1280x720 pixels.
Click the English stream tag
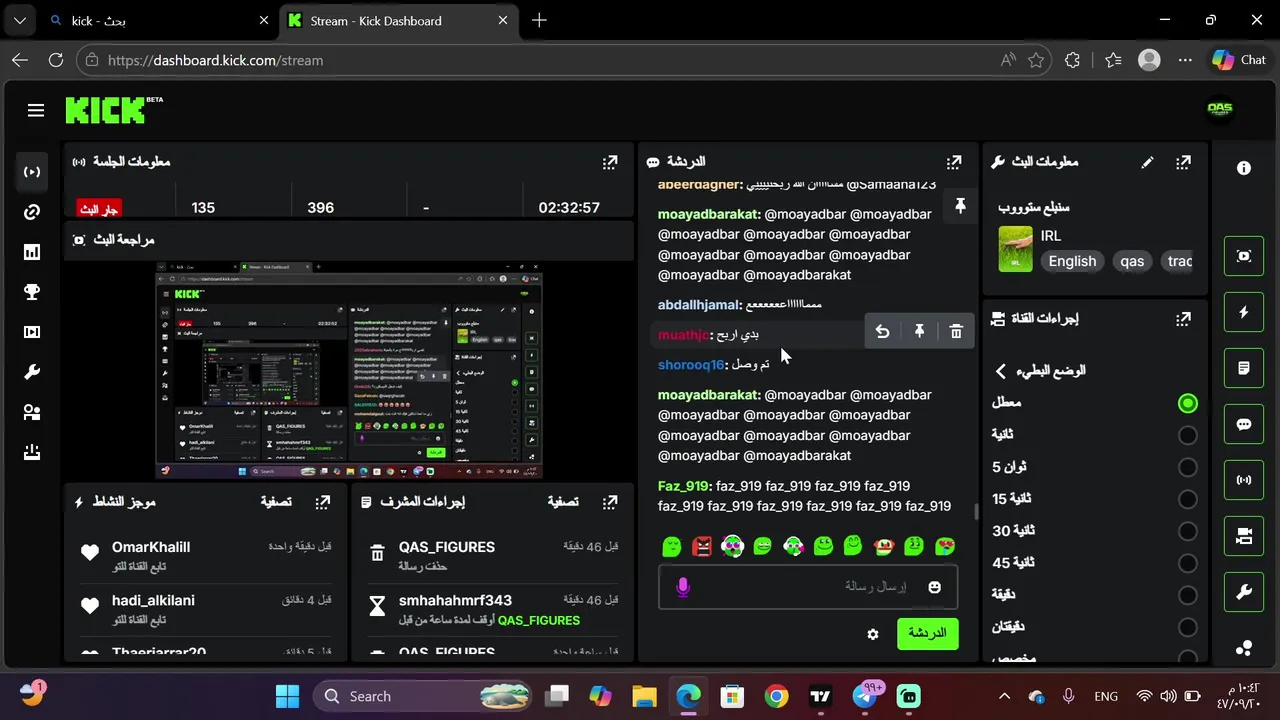(x=1072, y=261)
